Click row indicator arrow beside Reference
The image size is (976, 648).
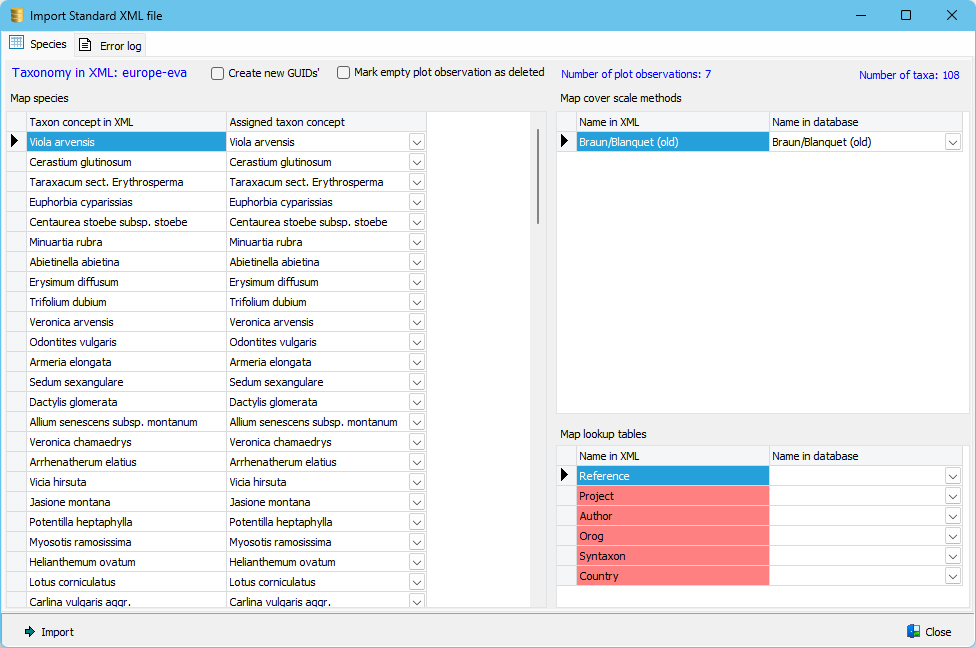tap(565, 475)
